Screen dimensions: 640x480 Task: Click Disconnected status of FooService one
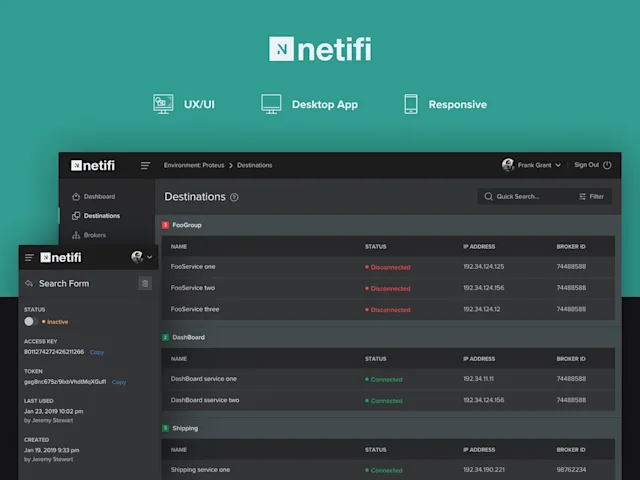(x=388, y=267)
